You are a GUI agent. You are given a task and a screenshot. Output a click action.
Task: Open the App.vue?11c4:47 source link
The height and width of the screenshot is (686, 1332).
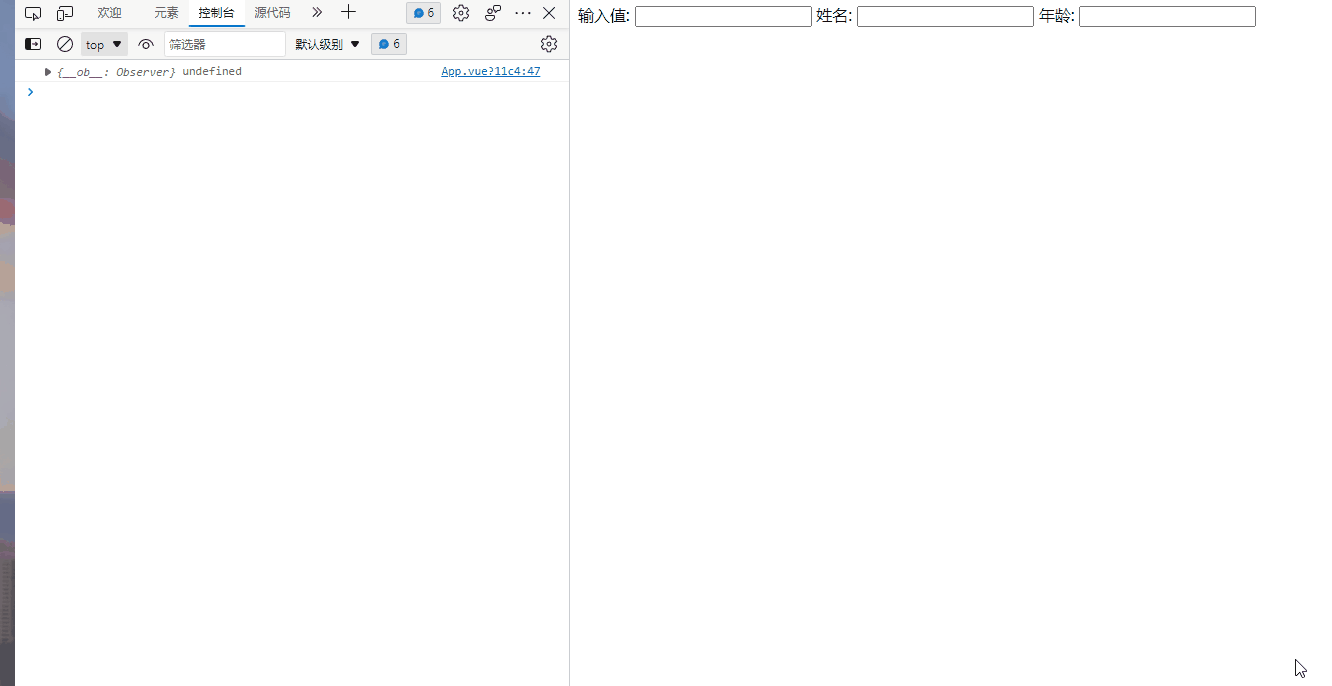tap(491, 72)
